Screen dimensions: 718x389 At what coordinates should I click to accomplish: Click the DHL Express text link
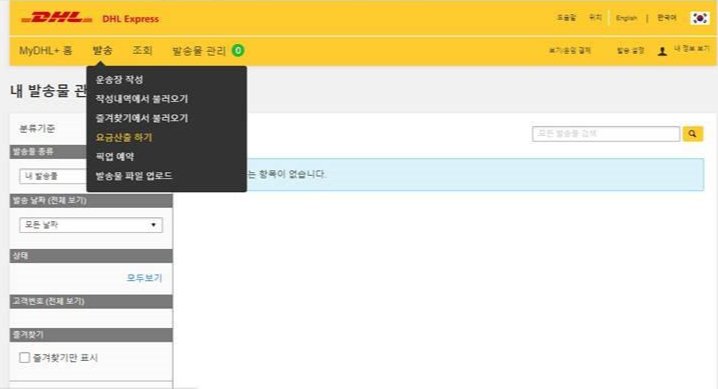click(131, 19)
